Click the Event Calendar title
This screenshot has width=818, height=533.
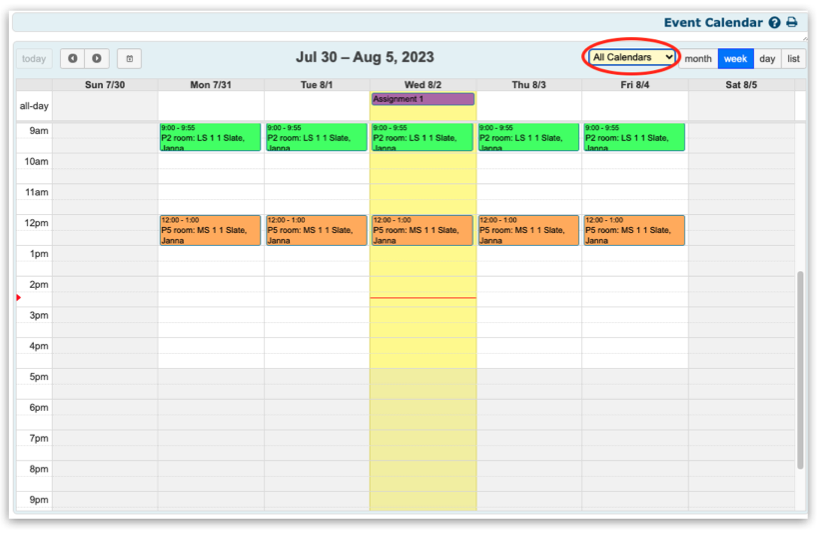713,22
